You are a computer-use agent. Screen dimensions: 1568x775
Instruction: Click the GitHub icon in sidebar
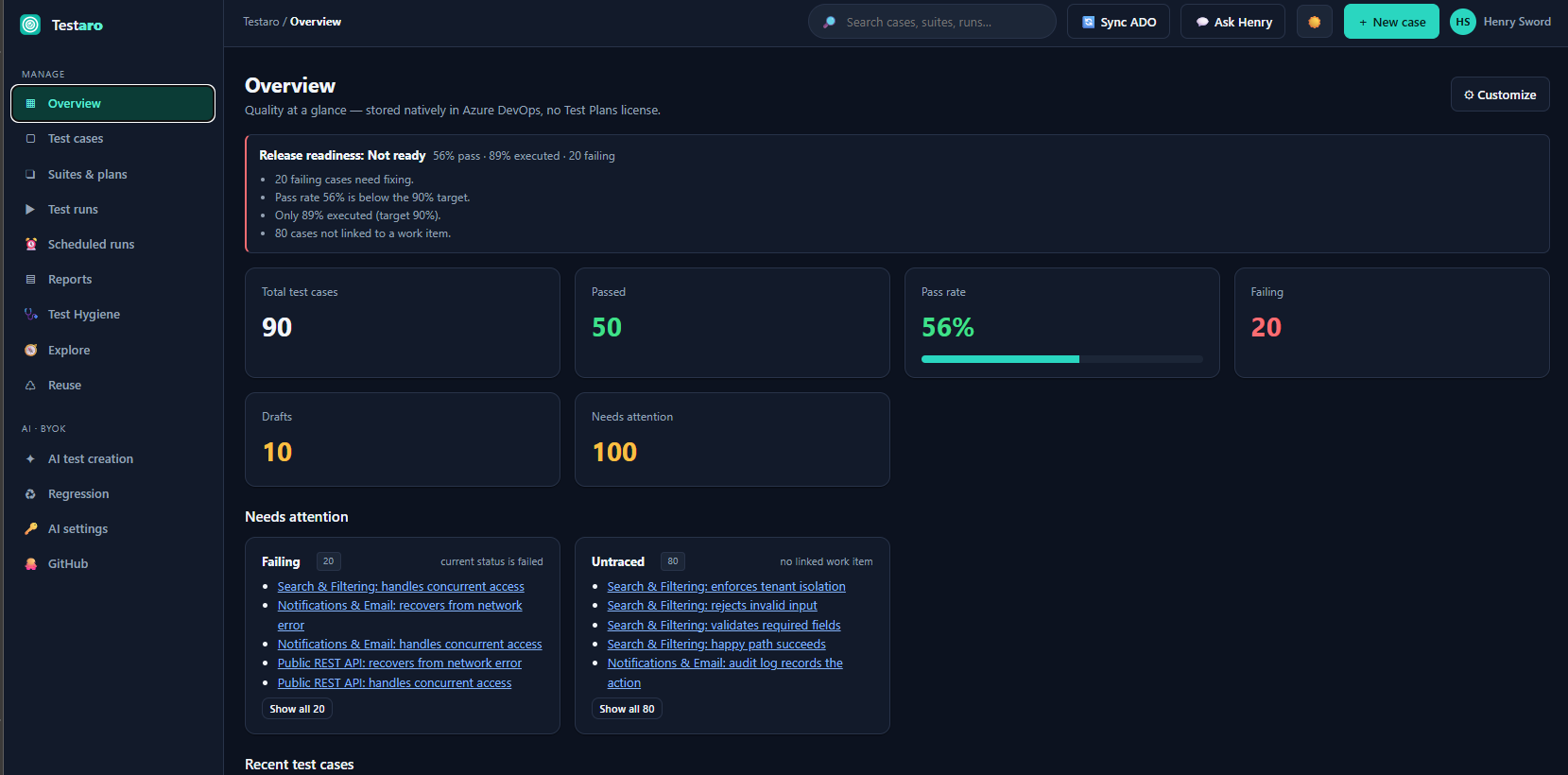pos(30,564)
